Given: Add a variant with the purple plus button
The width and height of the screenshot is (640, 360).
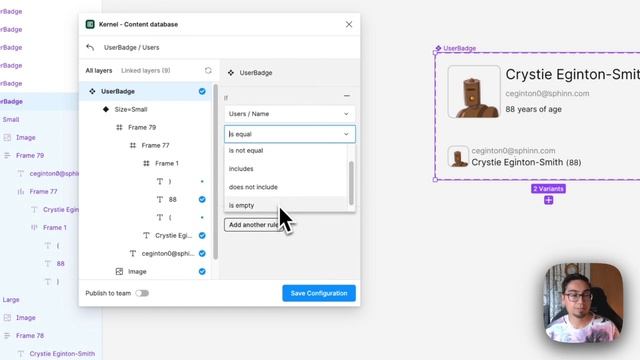Looking at the screenshot, I should 548,200.
